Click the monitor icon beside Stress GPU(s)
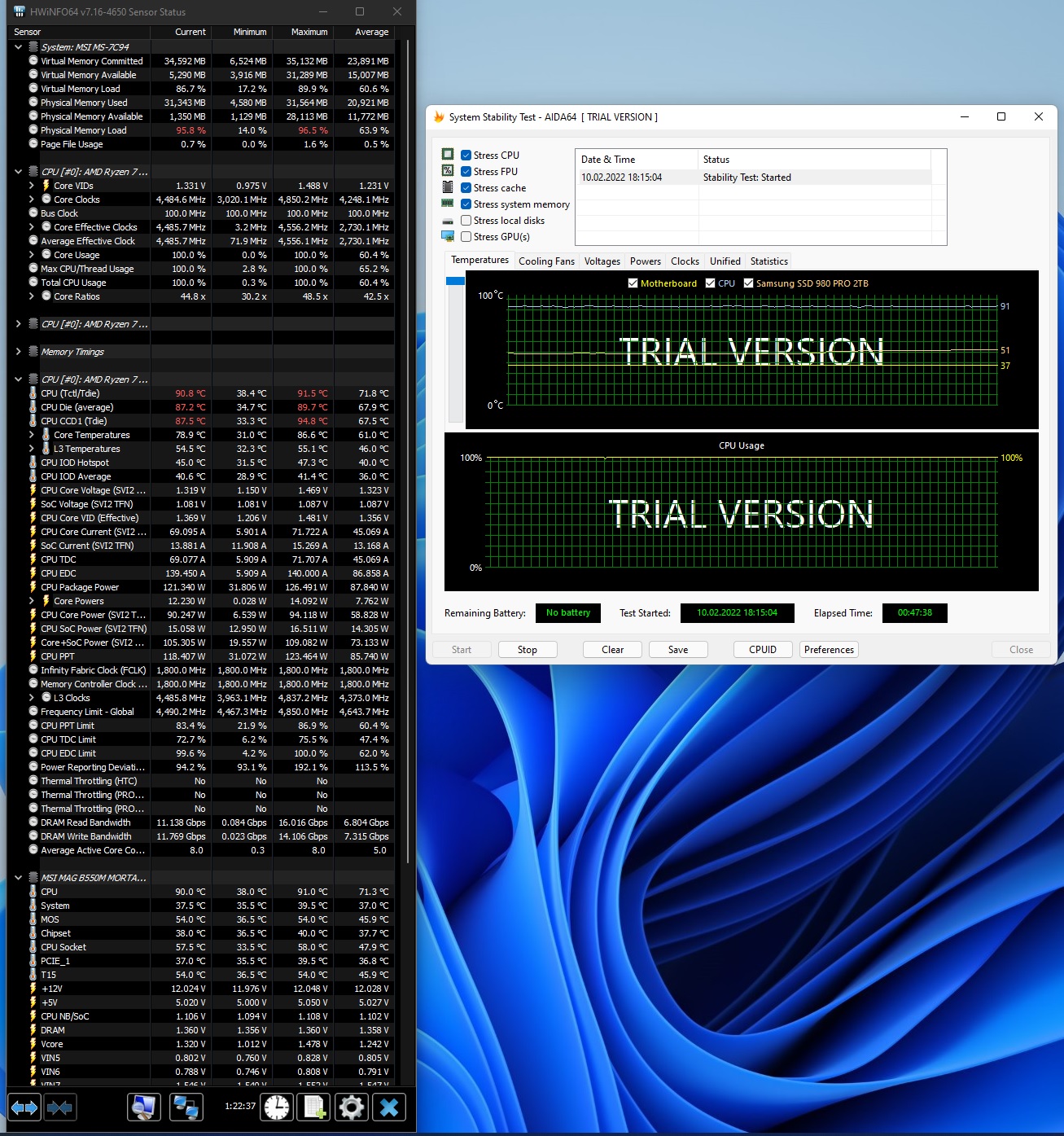The height and width of the screenshot is (1136, 1064). coord(448,236)
